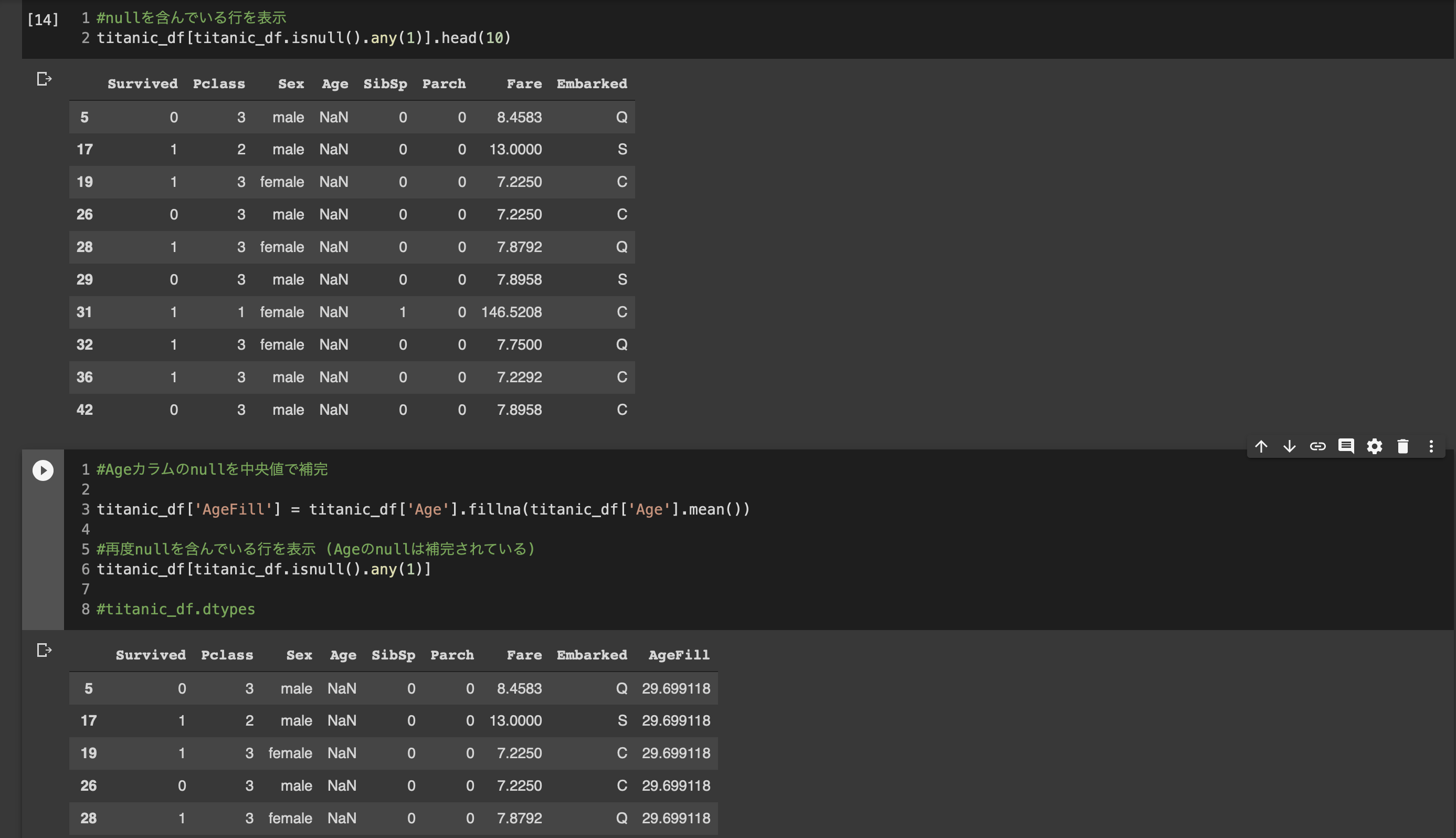The height and width of the screenshot is (838, 1456).
Task: Open more cell actions menu
Action: pyautogui.click(x=1431, y=446)
